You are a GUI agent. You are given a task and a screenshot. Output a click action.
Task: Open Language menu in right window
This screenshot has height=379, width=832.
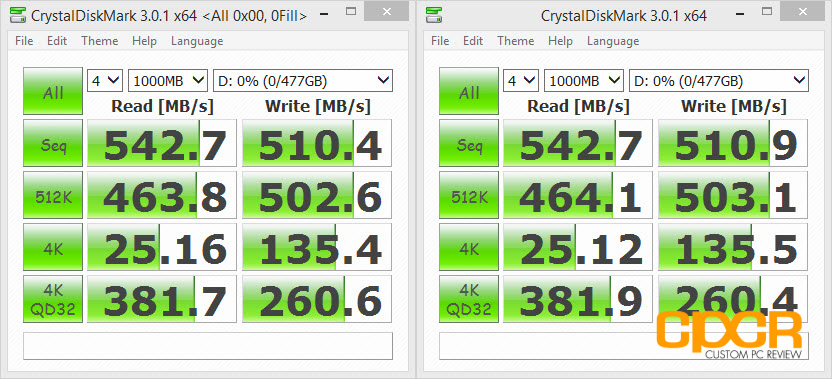(x=613, y=41)
